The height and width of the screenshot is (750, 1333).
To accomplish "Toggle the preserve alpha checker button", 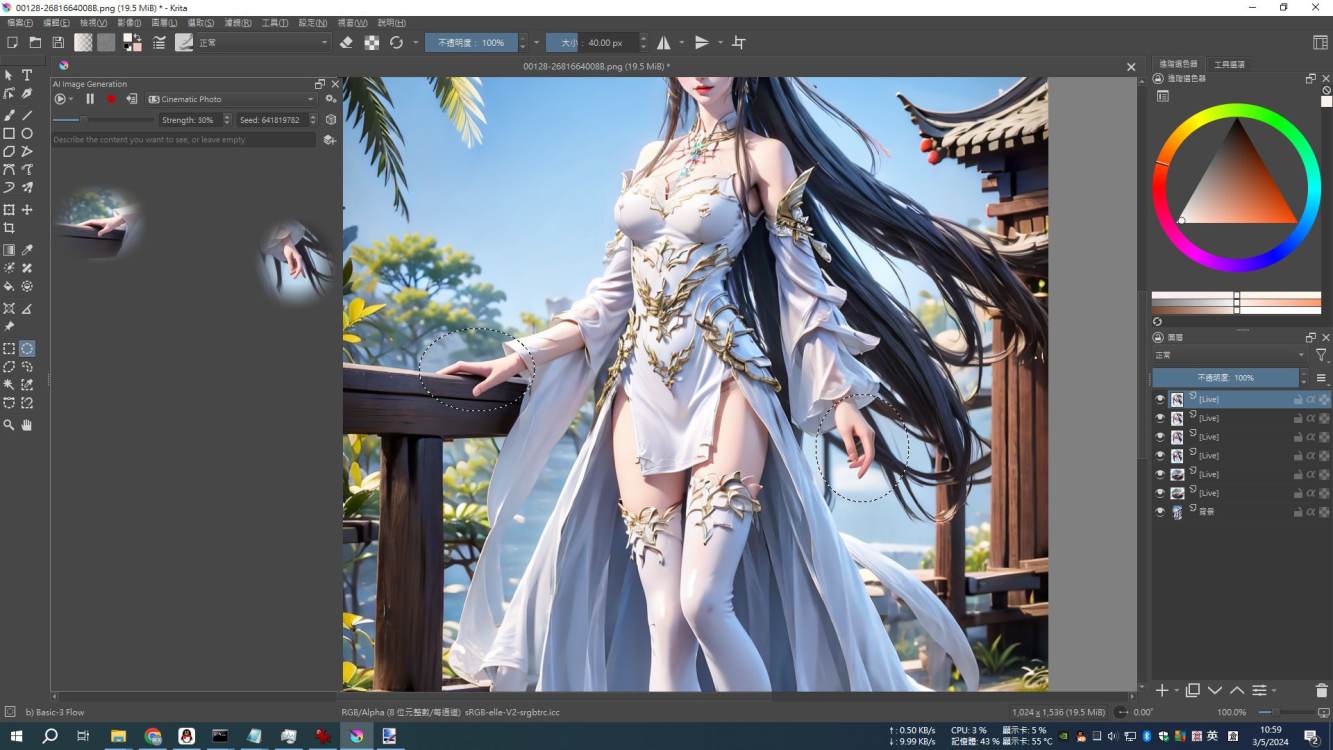I will click(x=371, y=43).
